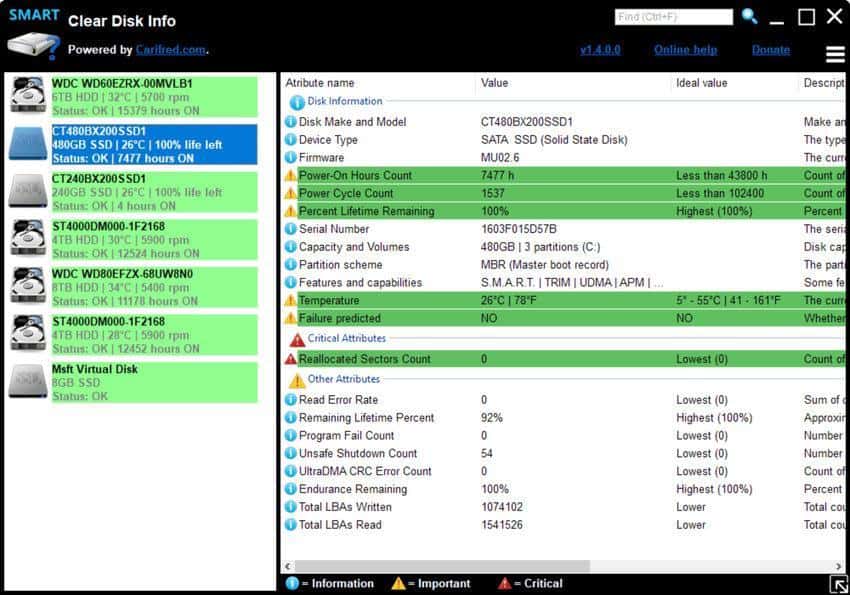Screen dimensions: 850x595
Task: Select ST4000DM000 entry with 12524 hours
Action: (154, 240)
